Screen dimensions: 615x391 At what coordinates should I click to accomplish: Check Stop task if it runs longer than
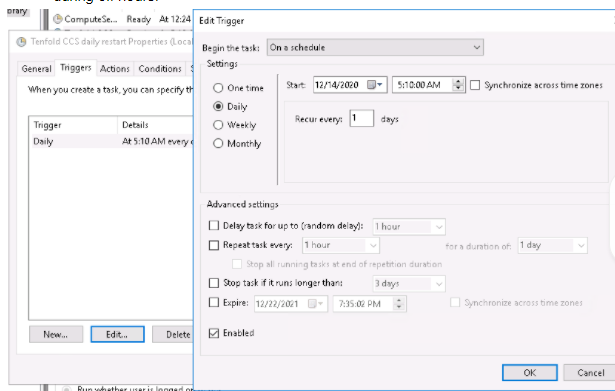[x=214, y=283]
